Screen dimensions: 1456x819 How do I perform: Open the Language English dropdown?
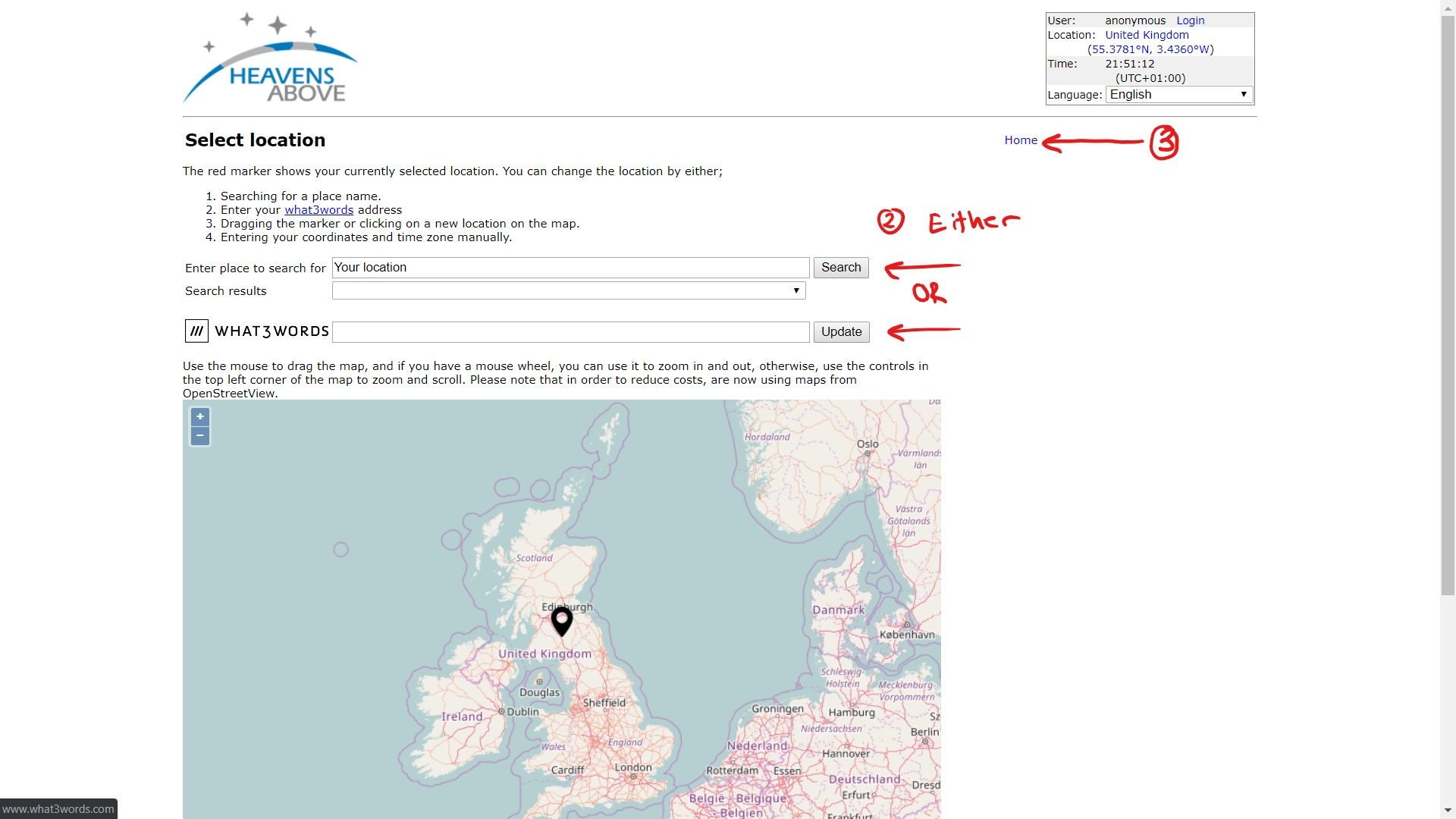coord(1178,95)
